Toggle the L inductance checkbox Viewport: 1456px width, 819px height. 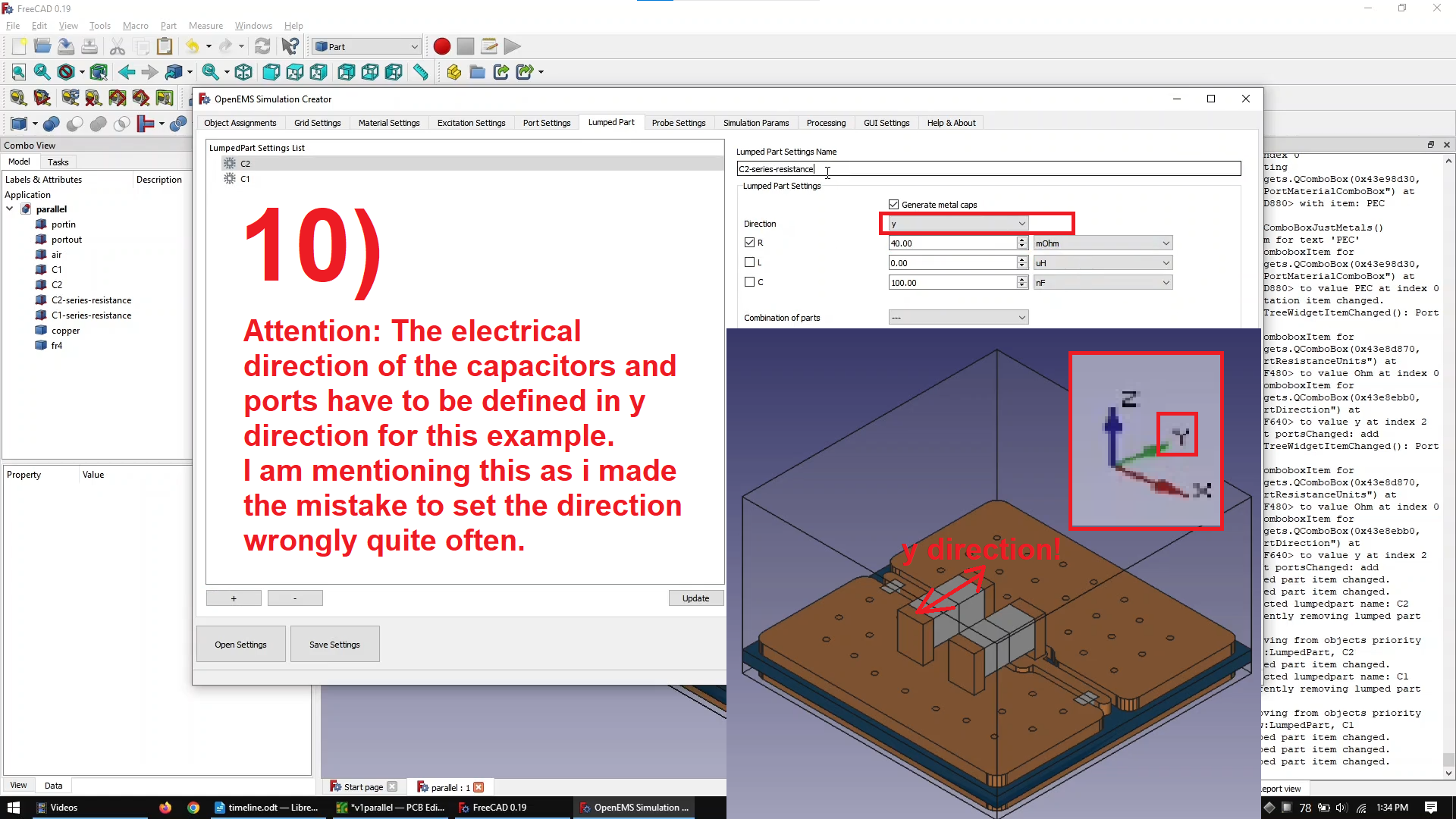tap(751, 262)
